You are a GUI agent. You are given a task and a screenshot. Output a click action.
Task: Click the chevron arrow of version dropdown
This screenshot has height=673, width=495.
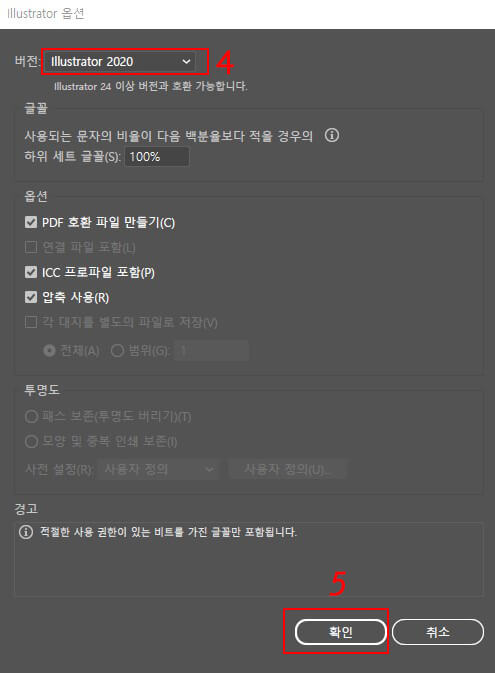click(186, 62)
